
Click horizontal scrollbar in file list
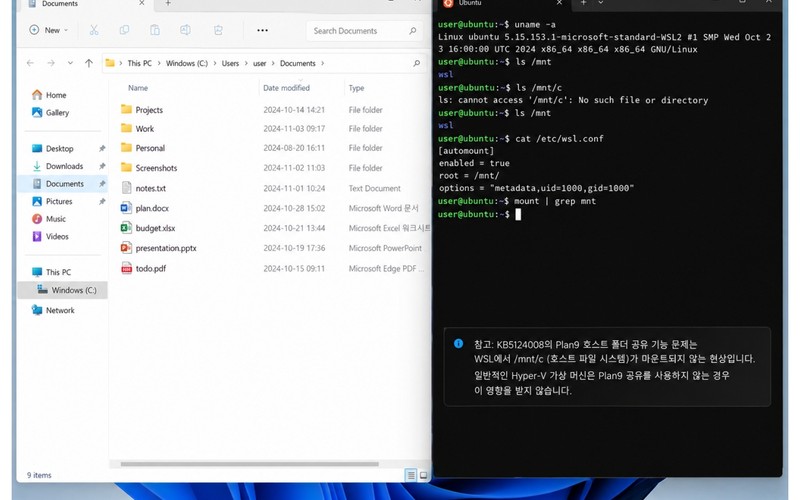(x=249, y=464)
